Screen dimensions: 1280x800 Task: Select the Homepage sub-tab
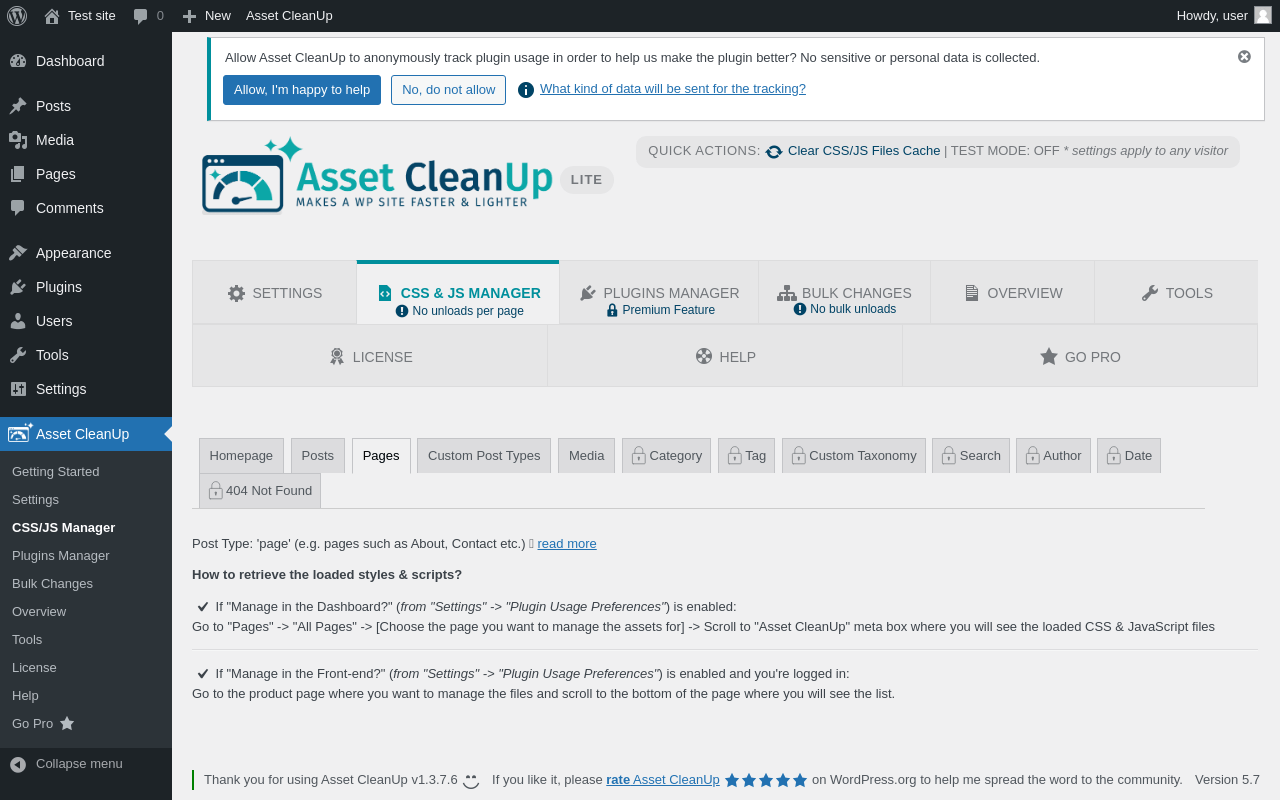click(241, 456)
